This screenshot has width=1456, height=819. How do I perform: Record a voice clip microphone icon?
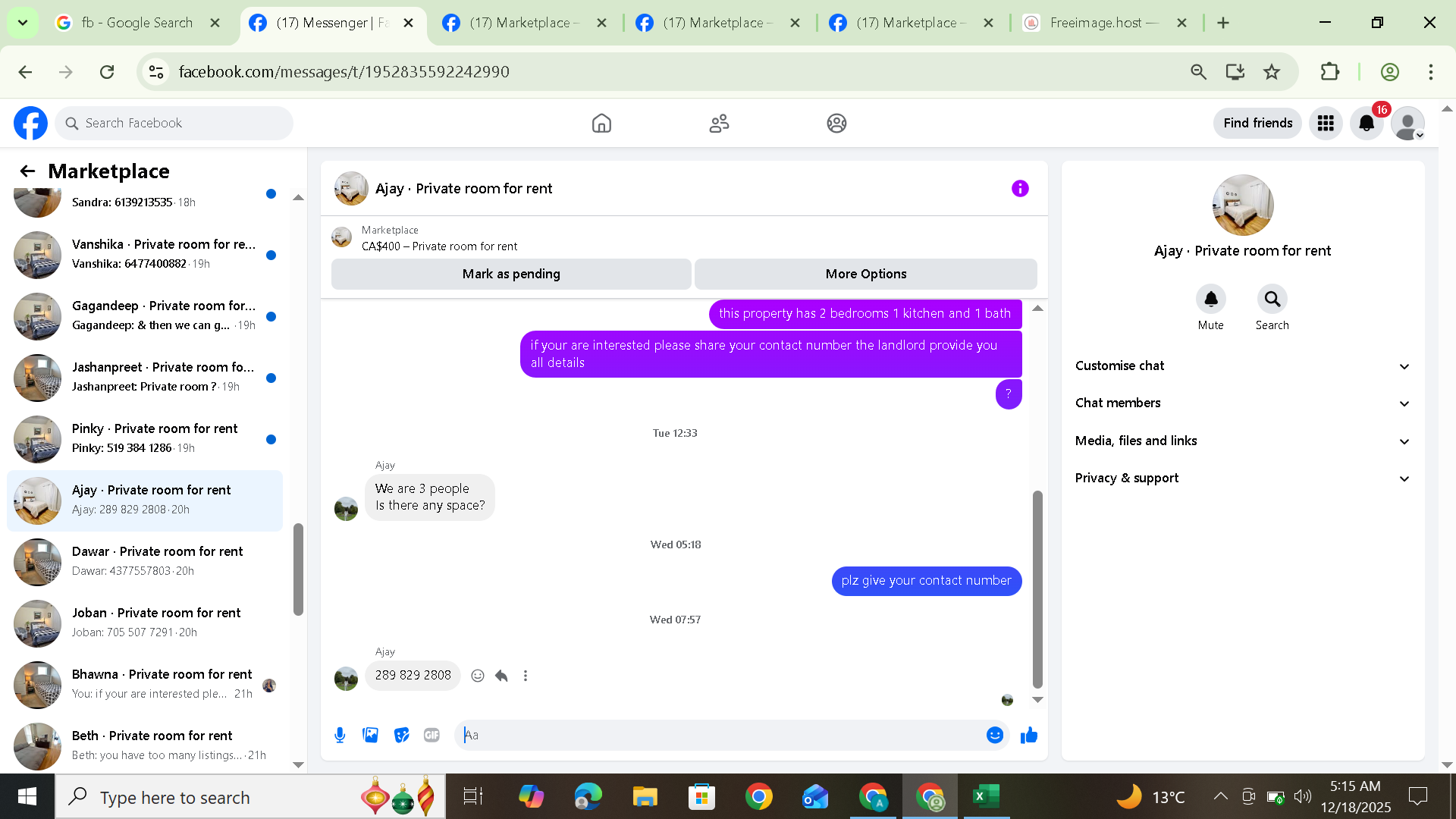click(340, 735)
